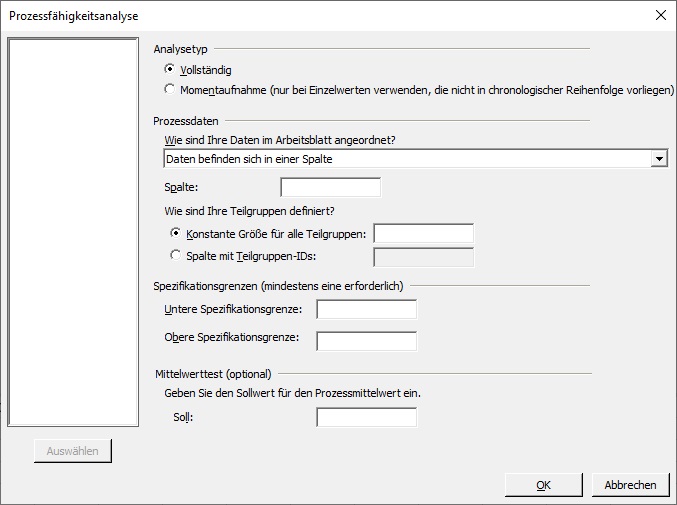677x505 pixels.
Task: Click the Vollständig label text
Action: tap(206, 70)
